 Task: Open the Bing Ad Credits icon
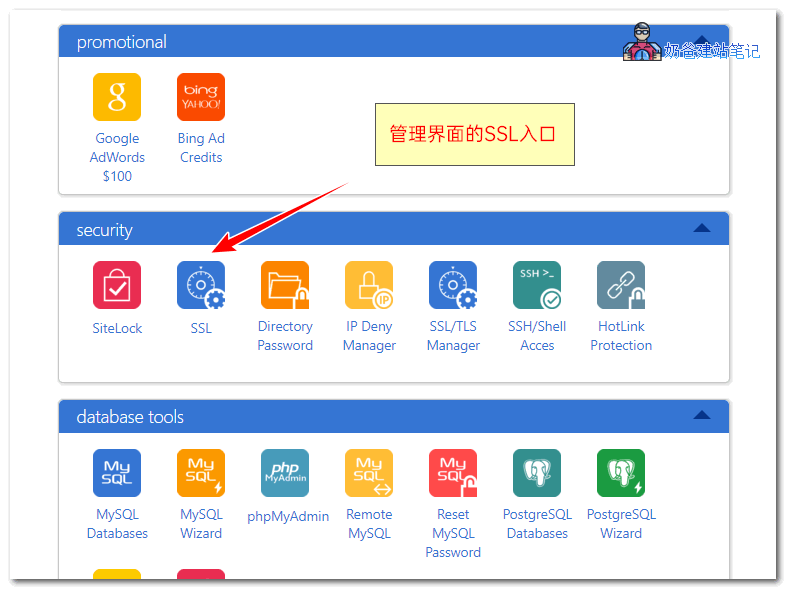tap(201, 97)
